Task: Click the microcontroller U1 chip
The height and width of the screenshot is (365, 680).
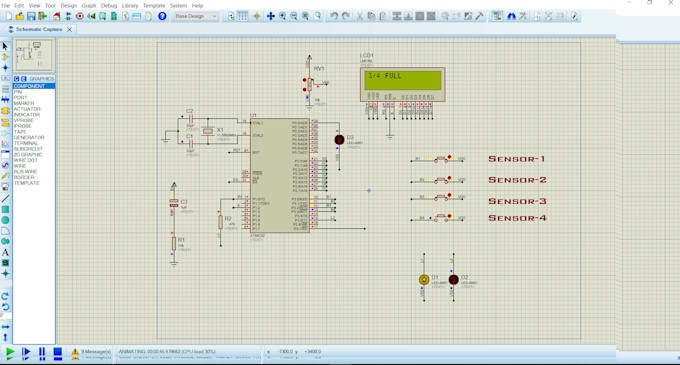Action: 280,176
